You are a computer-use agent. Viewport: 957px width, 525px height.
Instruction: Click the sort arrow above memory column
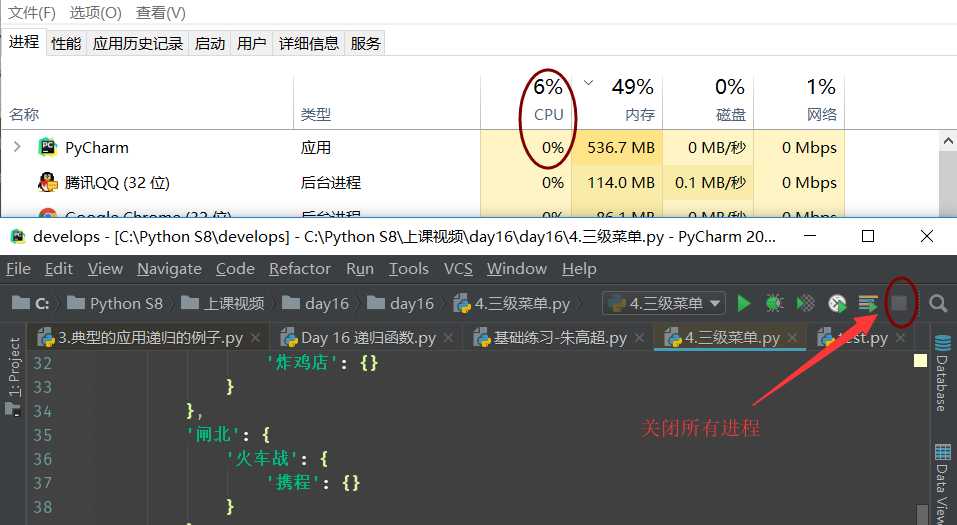pyautogui.click(x=588, y=82)
